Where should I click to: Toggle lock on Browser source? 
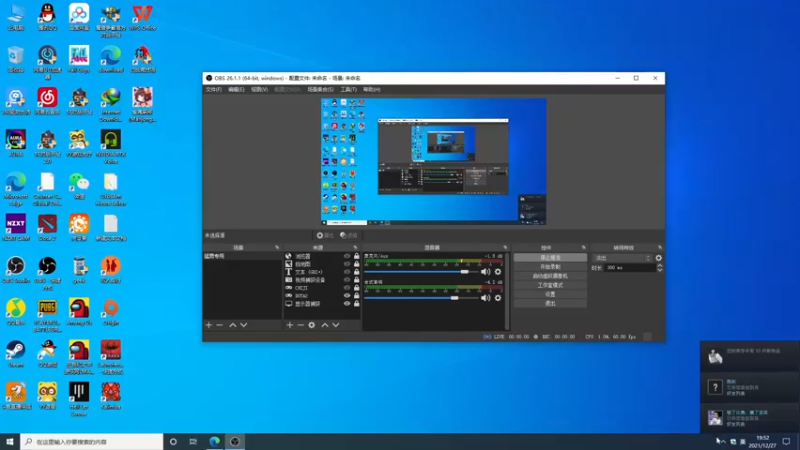pos(357,256)
